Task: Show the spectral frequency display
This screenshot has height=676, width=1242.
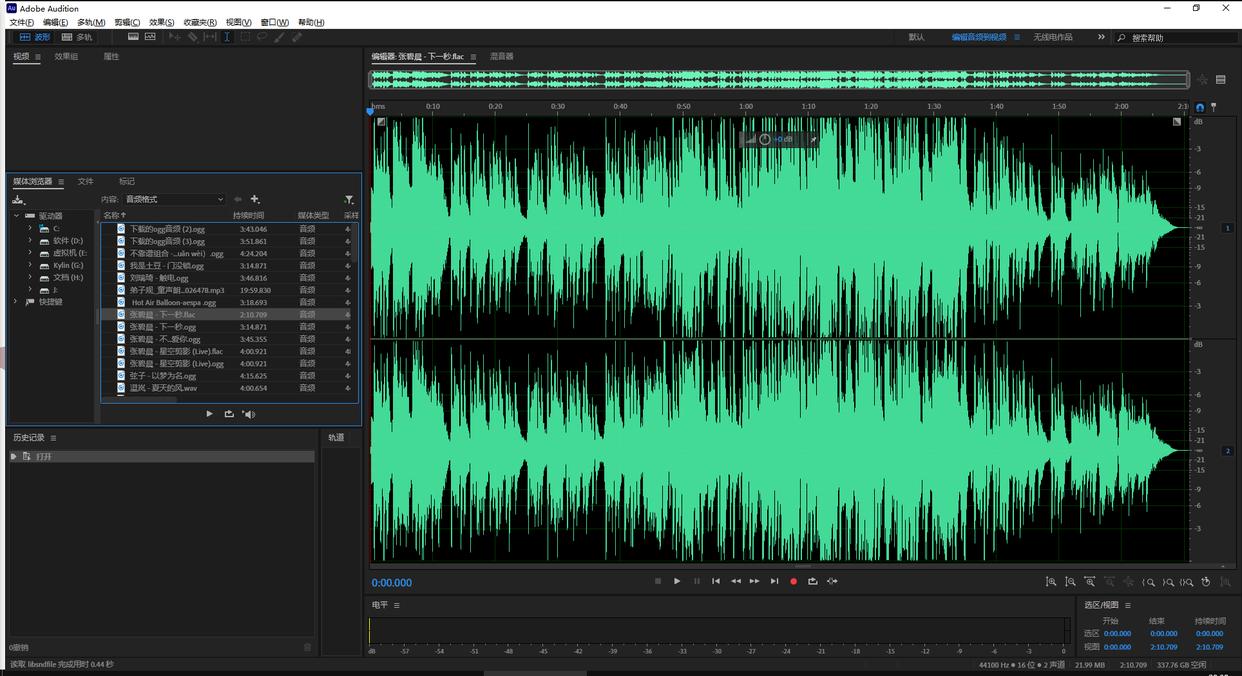Action: (x=133, y=37)
